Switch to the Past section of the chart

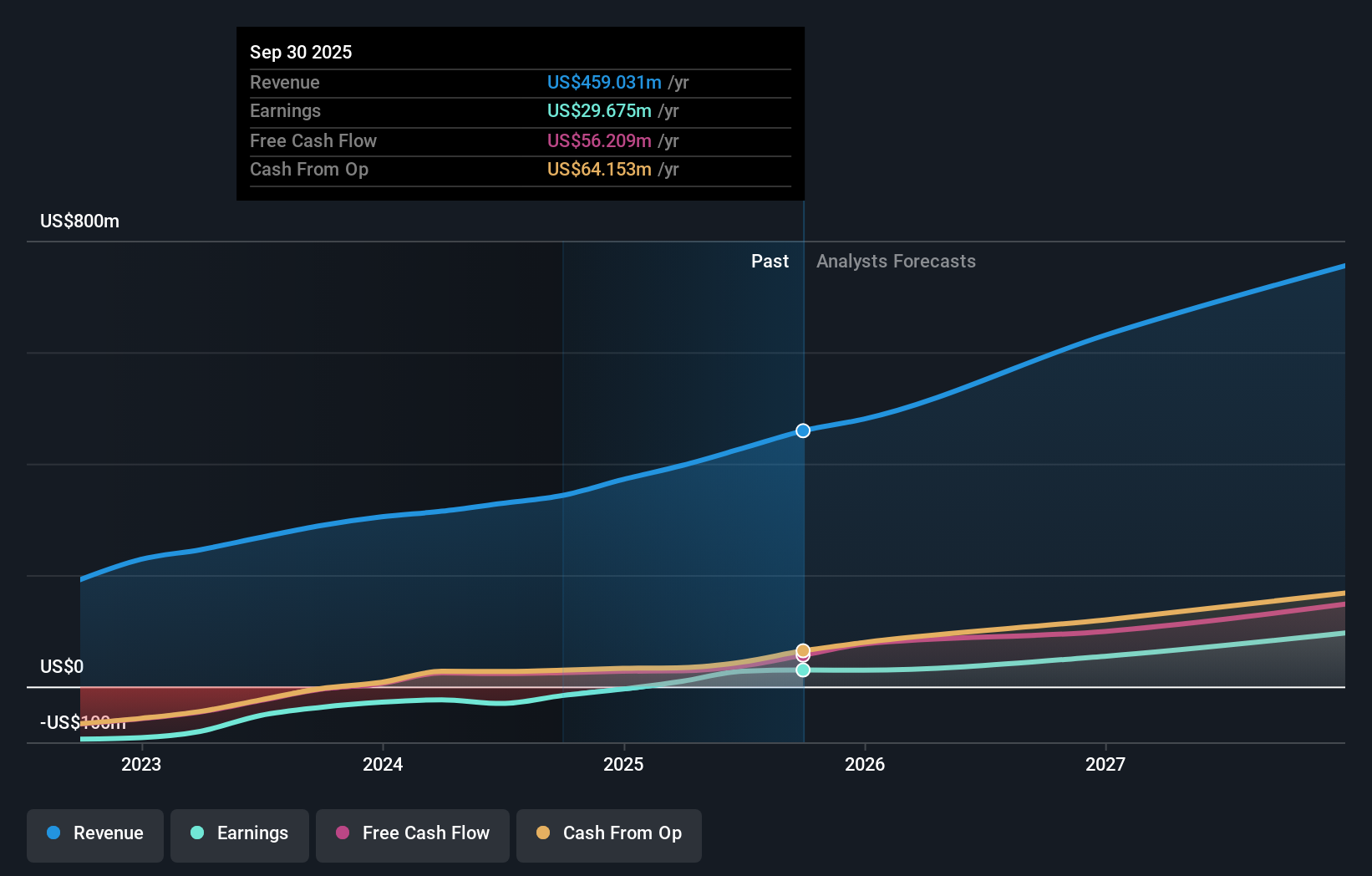coord(770,261)
